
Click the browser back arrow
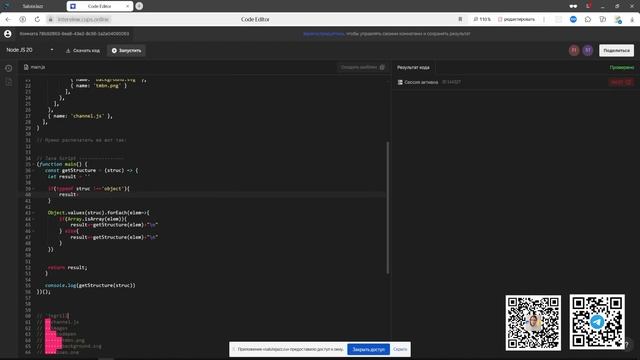click(9, 19)
